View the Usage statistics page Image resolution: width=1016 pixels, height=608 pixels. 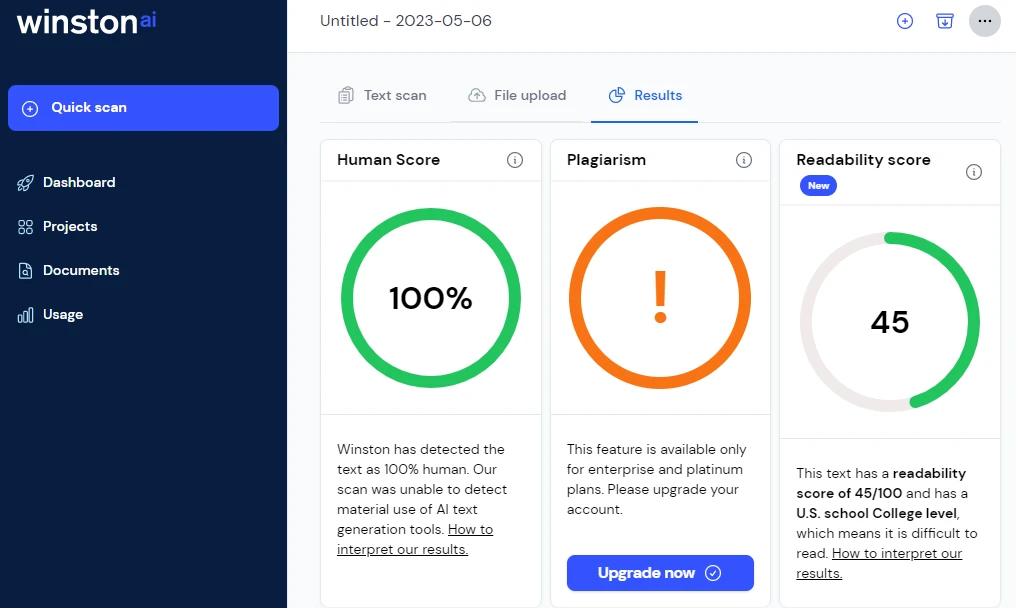[x=63, y=314]
